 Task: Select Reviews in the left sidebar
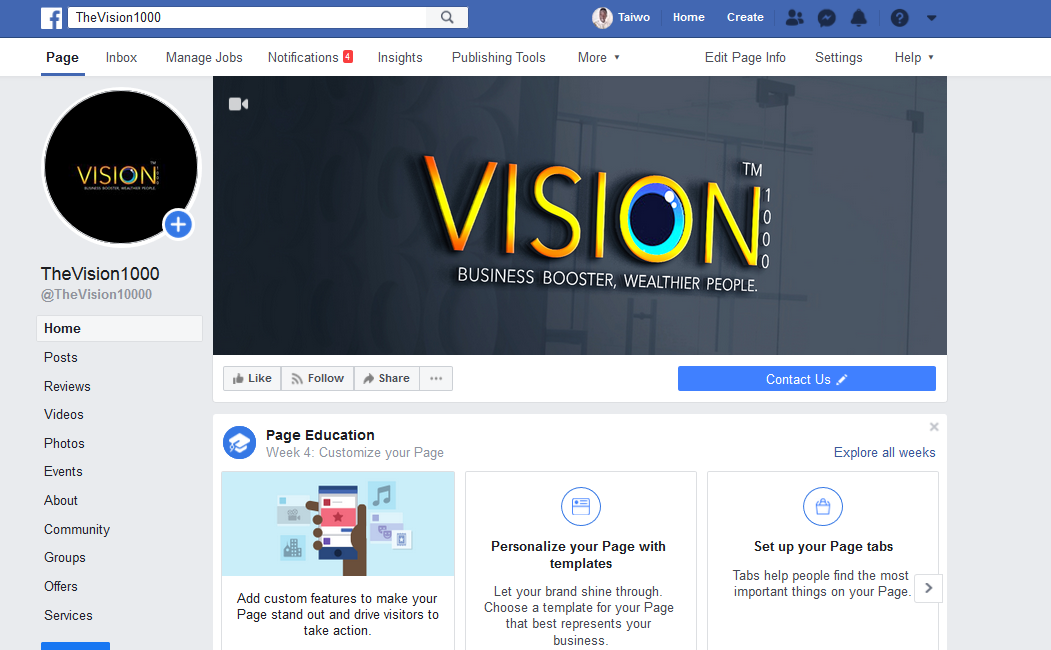point(67,386)
